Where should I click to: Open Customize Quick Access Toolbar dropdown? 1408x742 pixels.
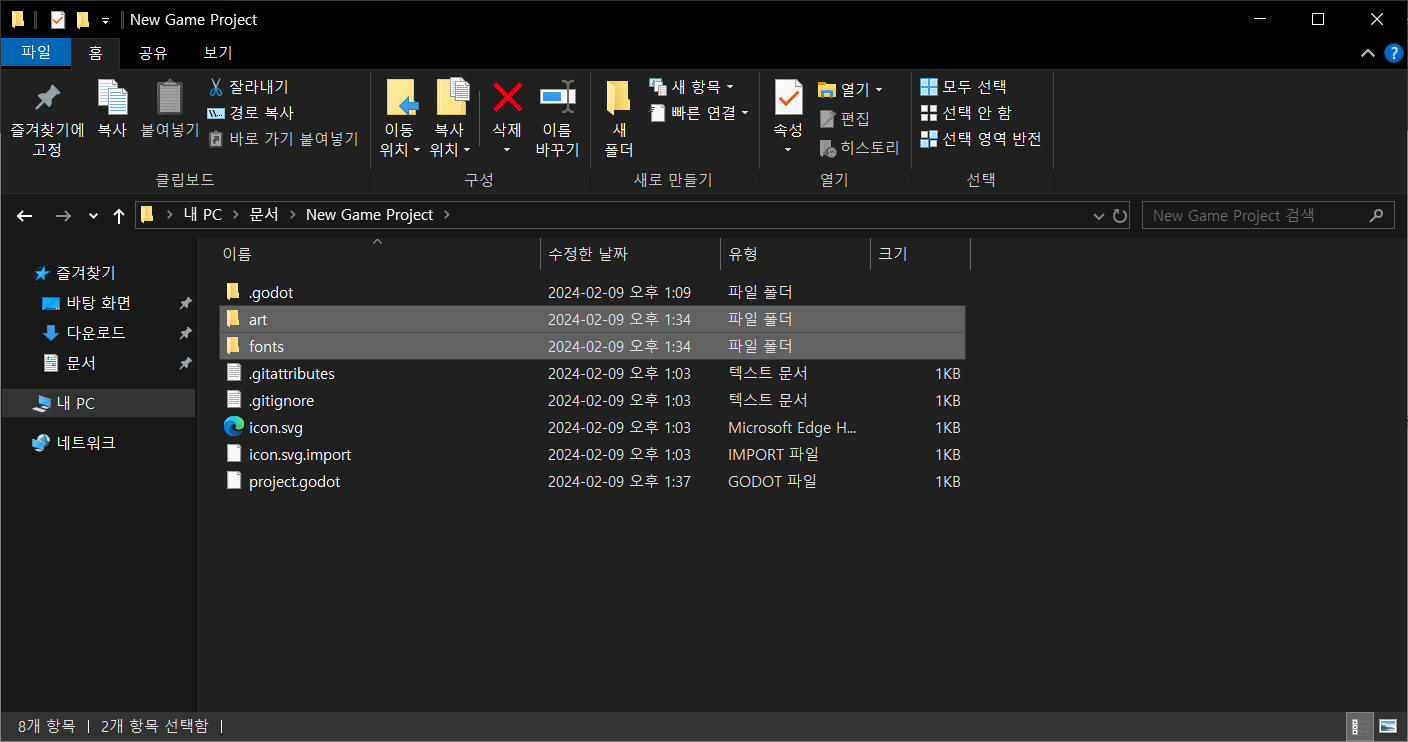pos(105,20)
